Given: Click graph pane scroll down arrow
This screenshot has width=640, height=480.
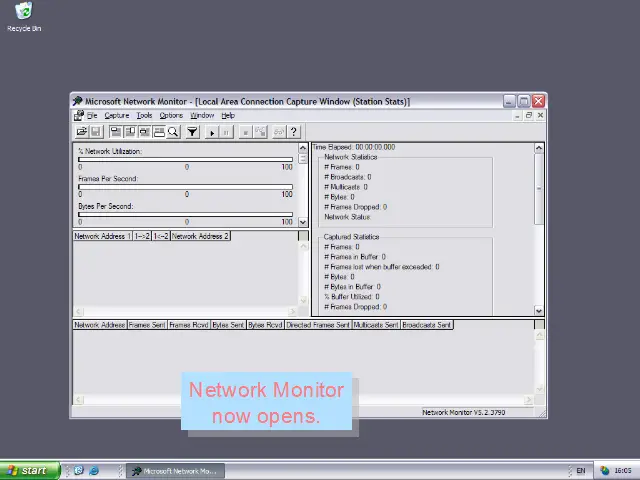Looking at the screenshot, I should pos(303,222).
